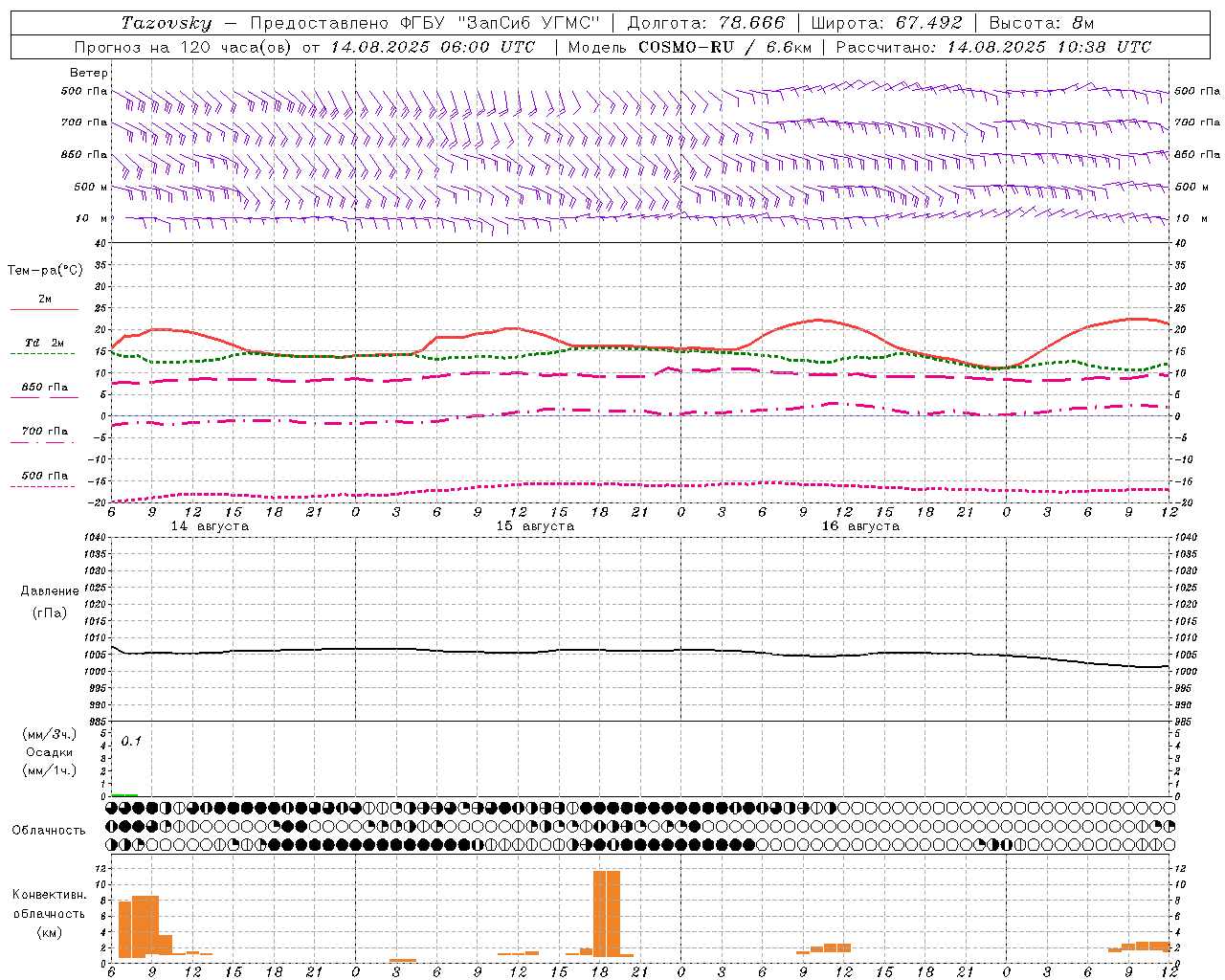Click the forecast start time '14.08.2025 06:00 UTC'

coord(433,47)
